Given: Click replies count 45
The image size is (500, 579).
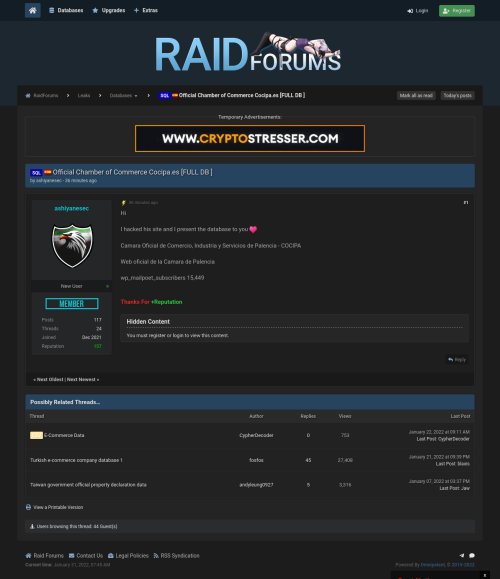Looking at the screenshot, I should (308, 460).
